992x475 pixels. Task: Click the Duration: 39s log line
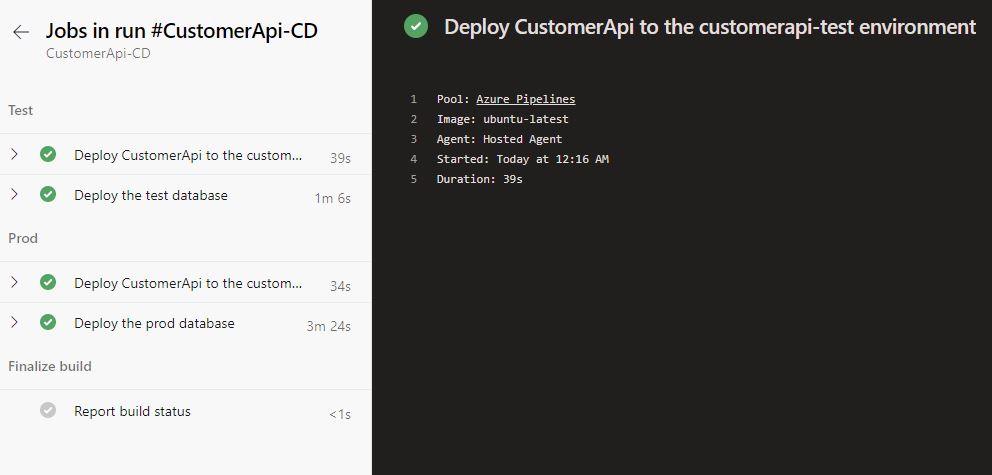click(x=479, y=179)
